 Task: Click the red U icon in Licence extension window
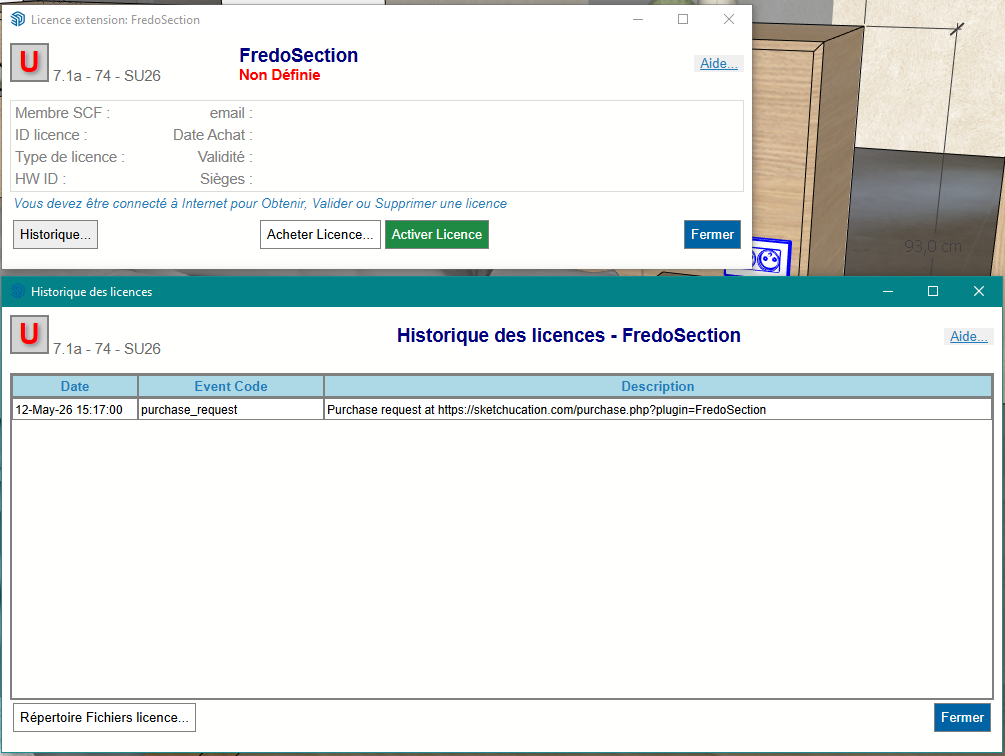pos(29,63)
